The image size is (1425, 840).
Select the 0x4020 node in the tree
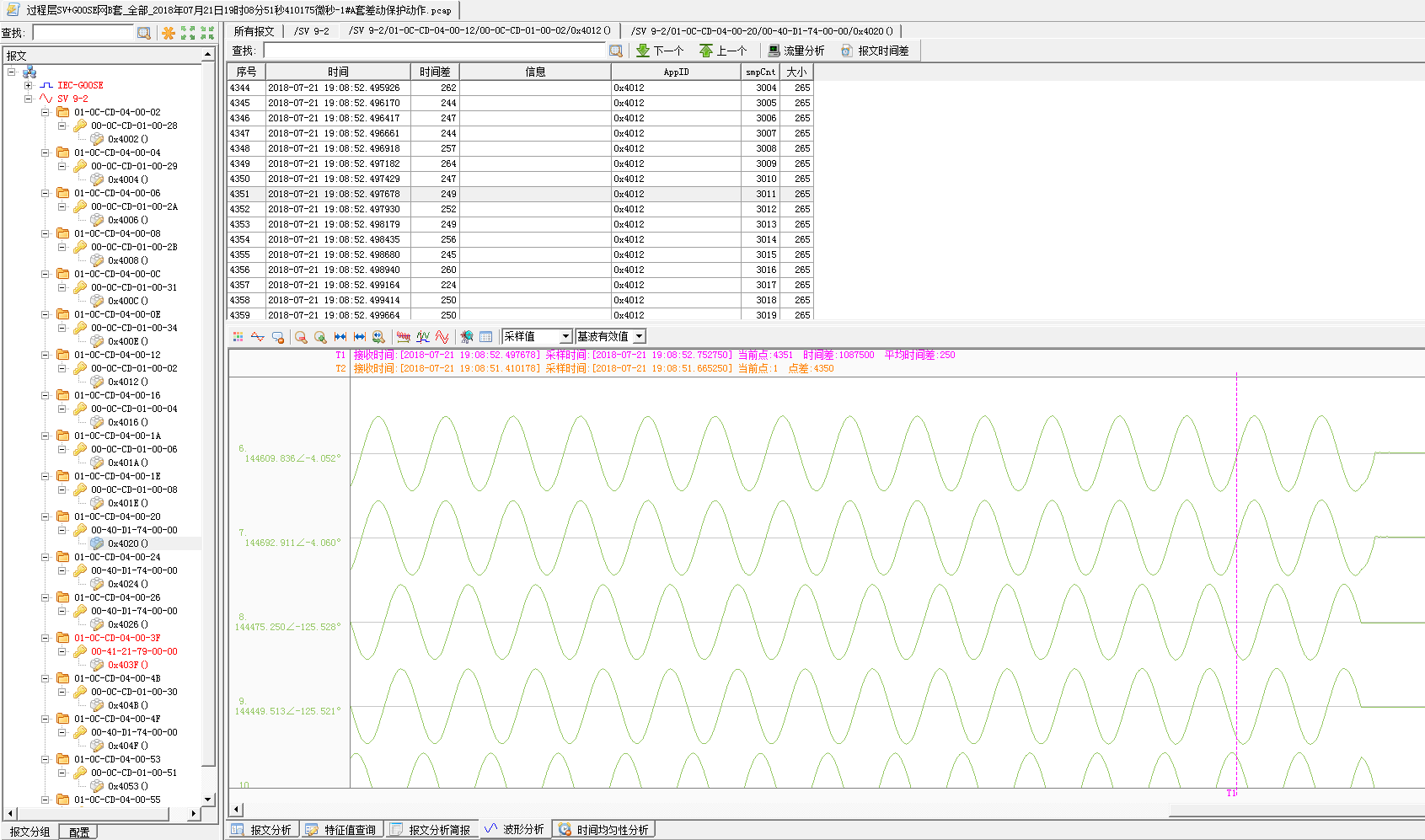click(127, 543)
